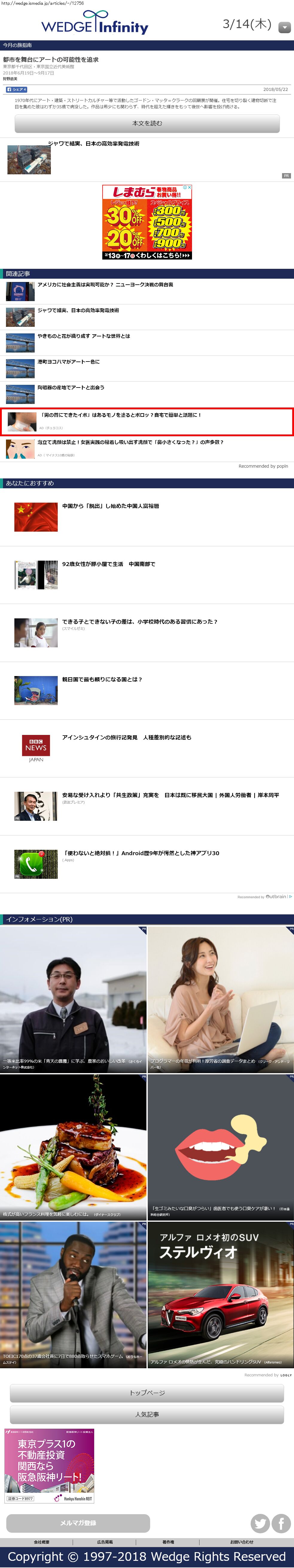This screenshot has height=1568, width=294.
Task: Open 「使わないと絶対損！」Android article
Action: (141, 853)
